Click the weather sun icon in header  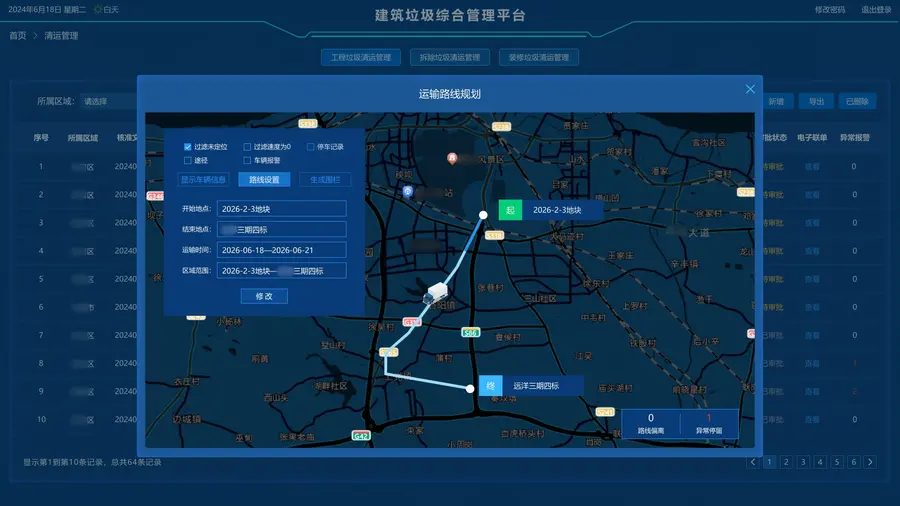pos(98,10)
